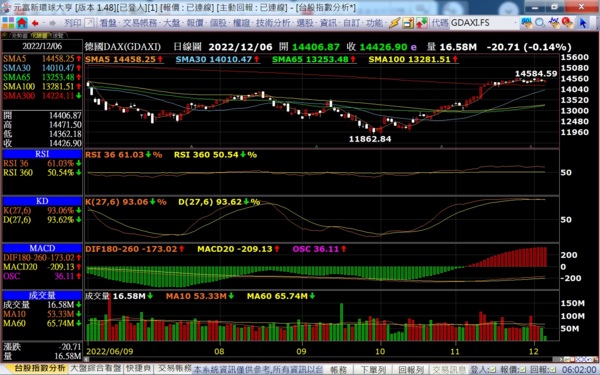Switch to the 大盤綜合看盤 tab
The height and width of the screenshot is (375, 600).
click(x=96, y=369)
